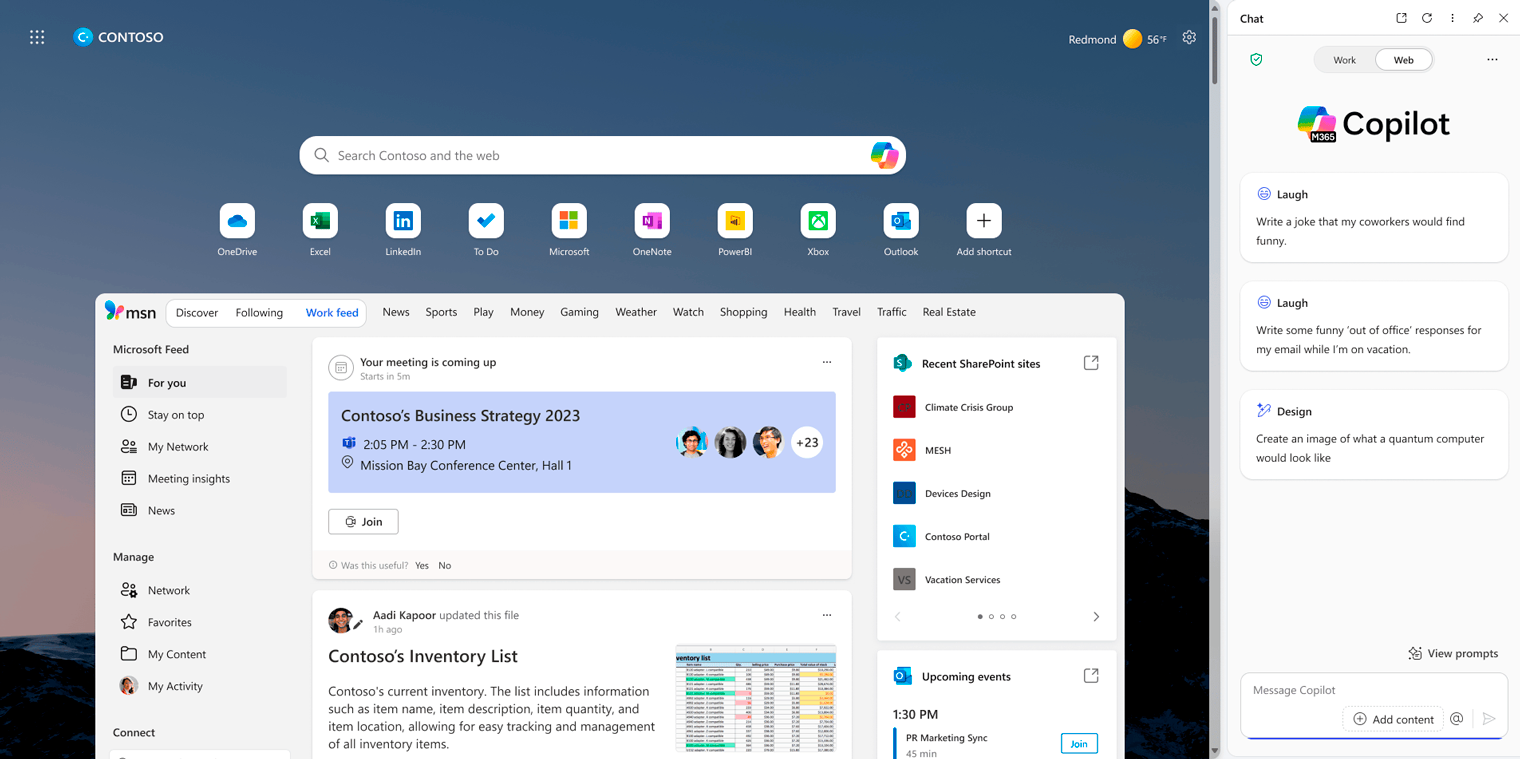Open Chat pane vertical dots menu
The image size is (1520, 759).
click(x=1453, y=18)
